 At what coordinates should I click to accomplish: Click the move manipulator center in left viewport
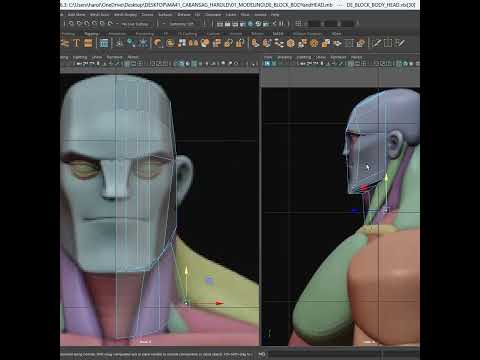click(x=186, y=303)
